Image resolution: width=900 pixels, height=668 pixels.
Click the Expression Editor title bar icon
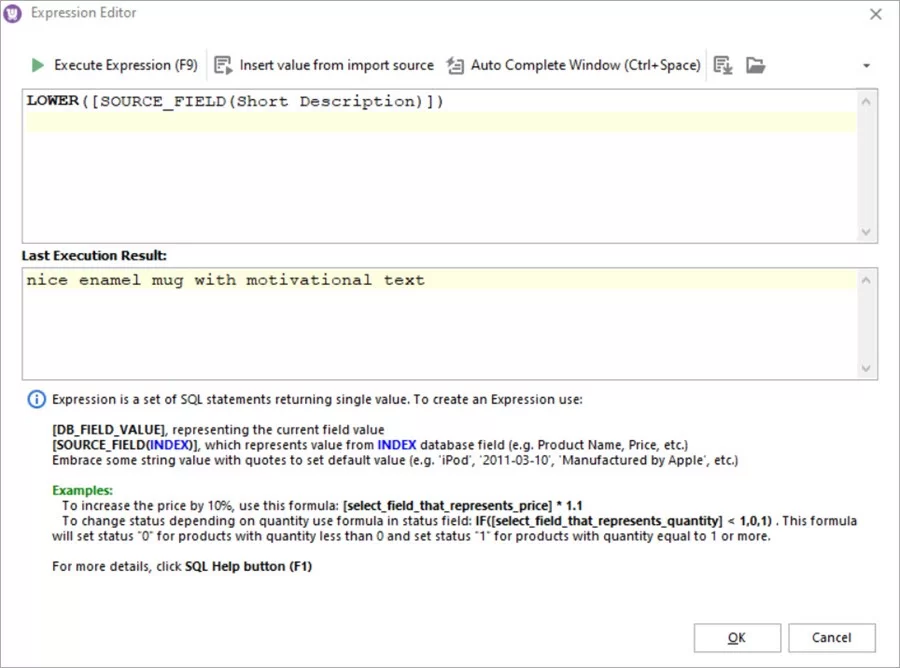(14, 13)
